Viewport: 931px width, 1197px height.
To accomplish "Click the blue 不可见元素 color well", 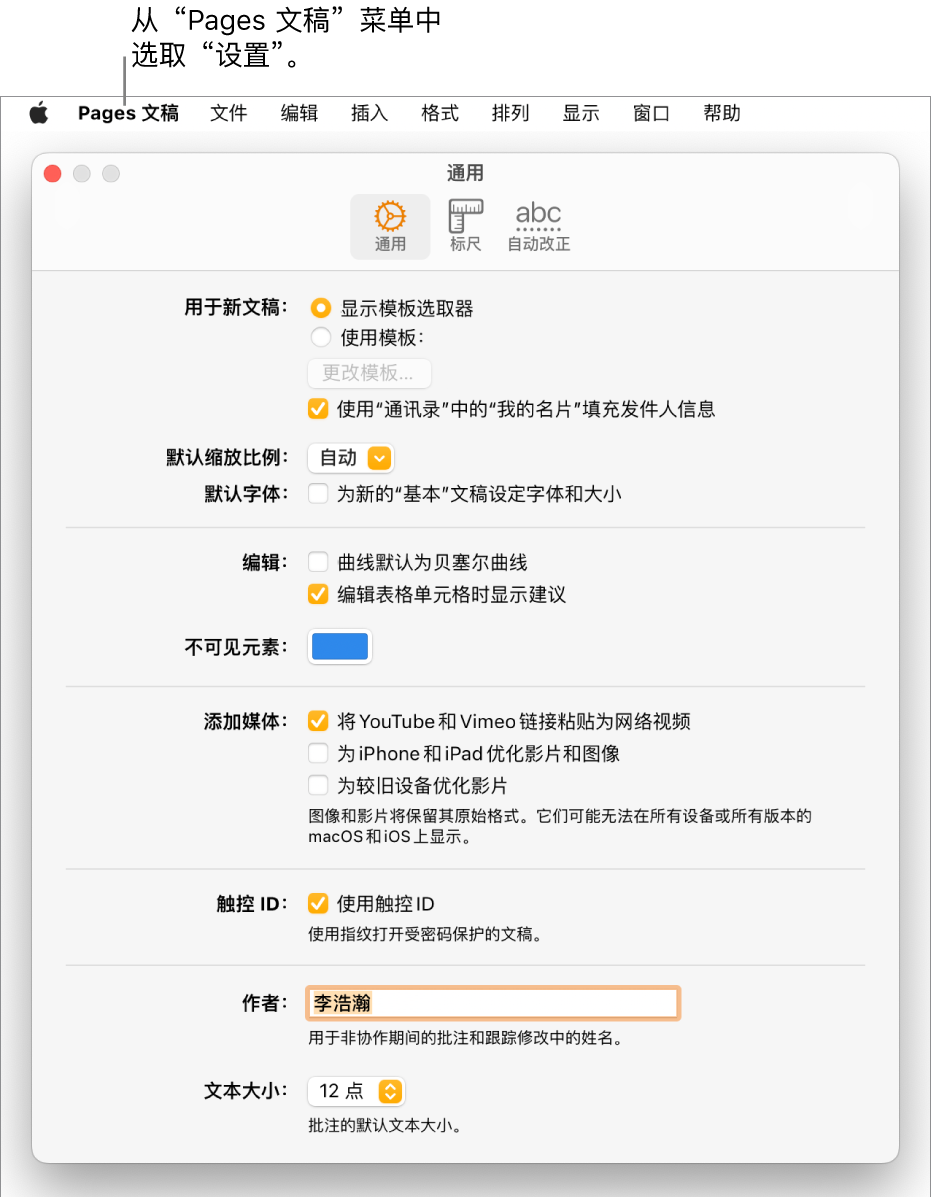I will [x=340, y=647].
